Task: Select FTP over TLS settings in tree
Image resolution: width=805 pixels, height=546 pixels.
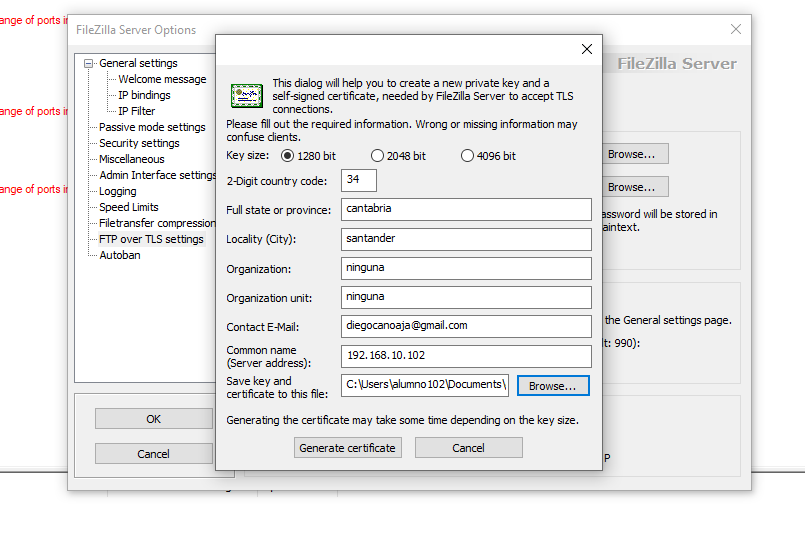Action: coord(151,239)
